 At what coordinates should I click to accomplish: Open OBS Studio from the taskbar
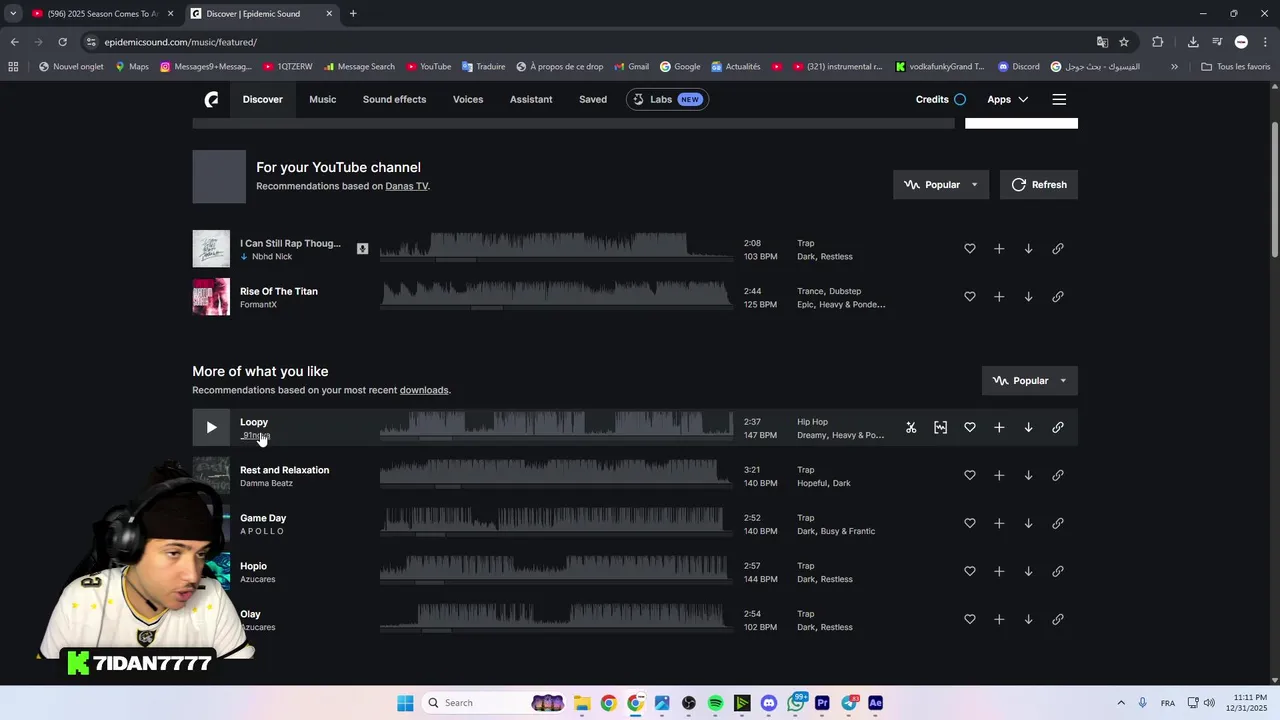pos(688,703)
